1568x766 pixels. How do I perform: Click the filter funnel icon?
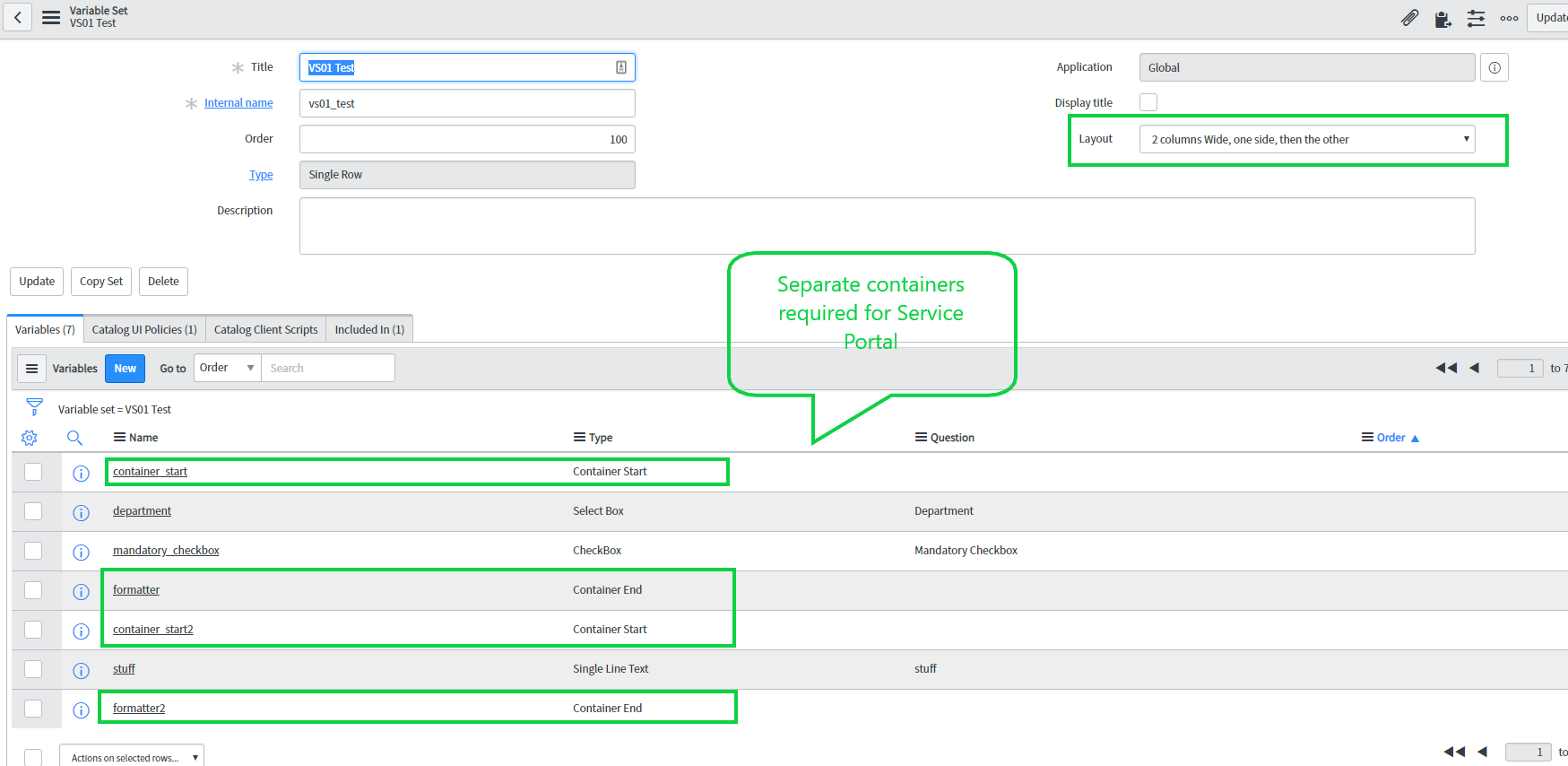34,407
